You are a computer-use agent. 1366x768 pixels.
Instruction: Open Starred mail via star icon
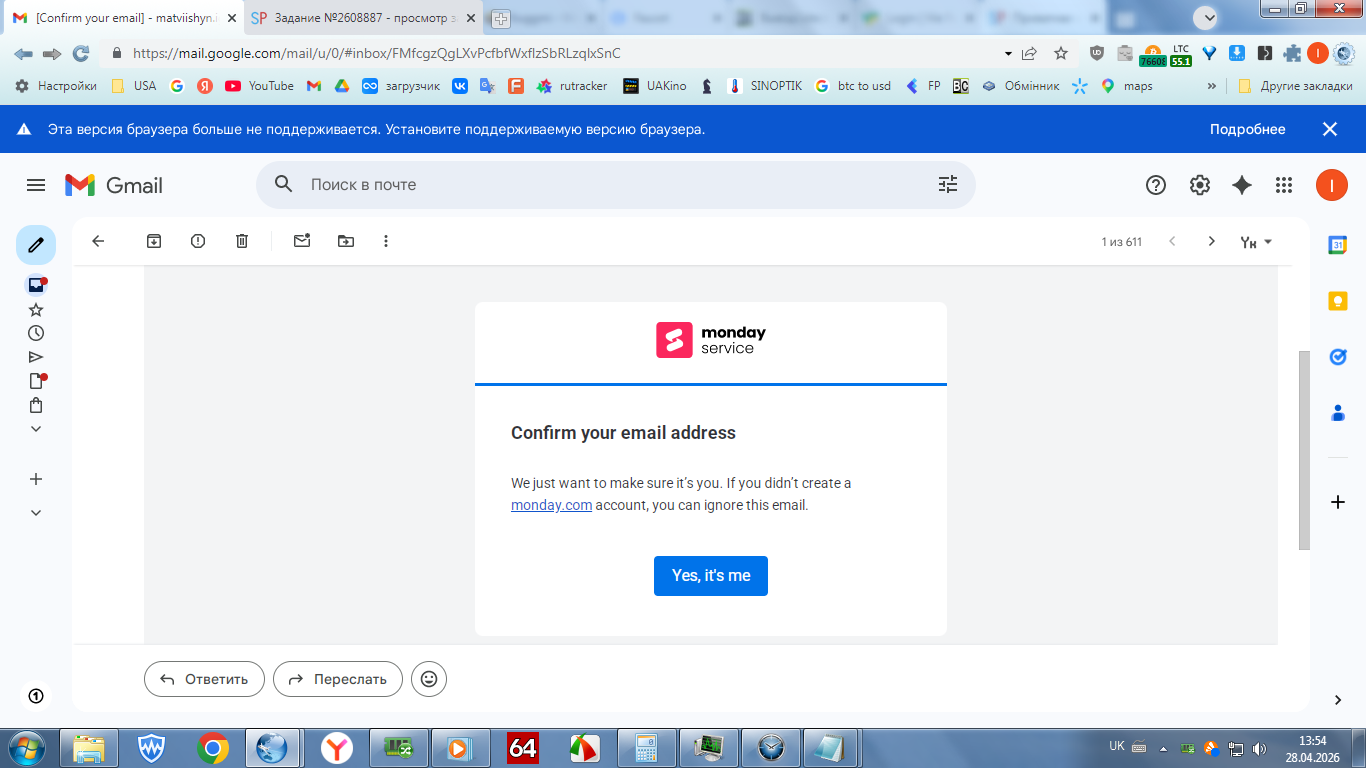[x=36, y=310]
